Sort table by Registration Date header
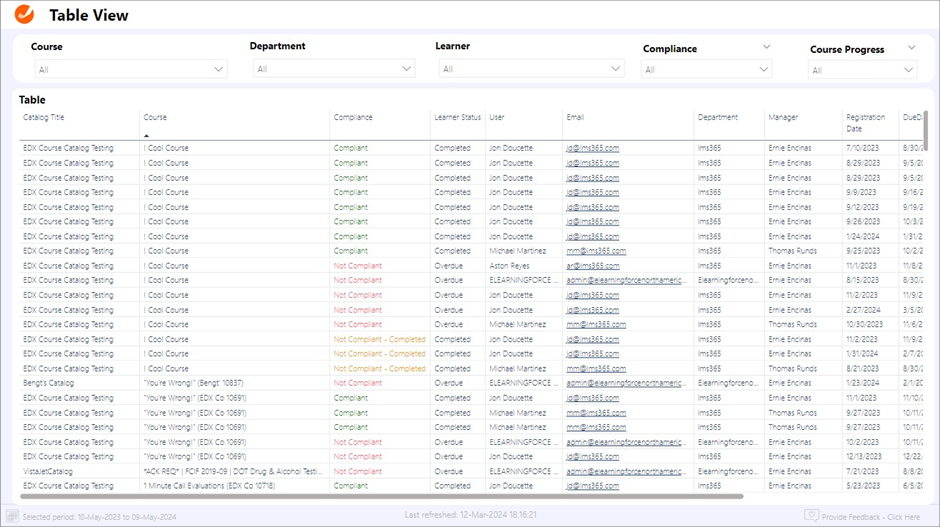This screenshot has height=527, width=940. pyautogui.click(x=865, y=122)
